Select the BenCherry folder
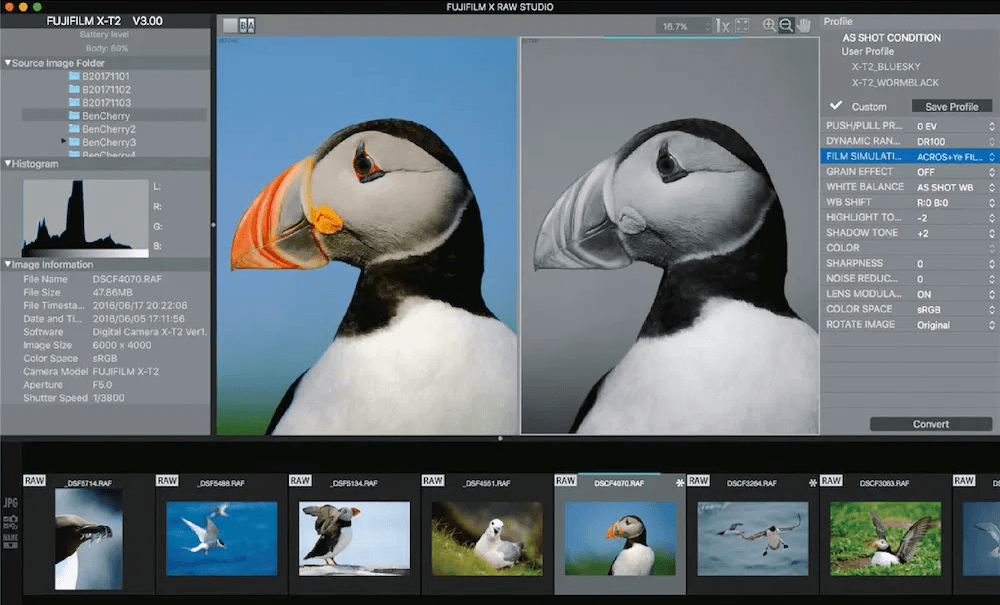 tap(114, 115)
